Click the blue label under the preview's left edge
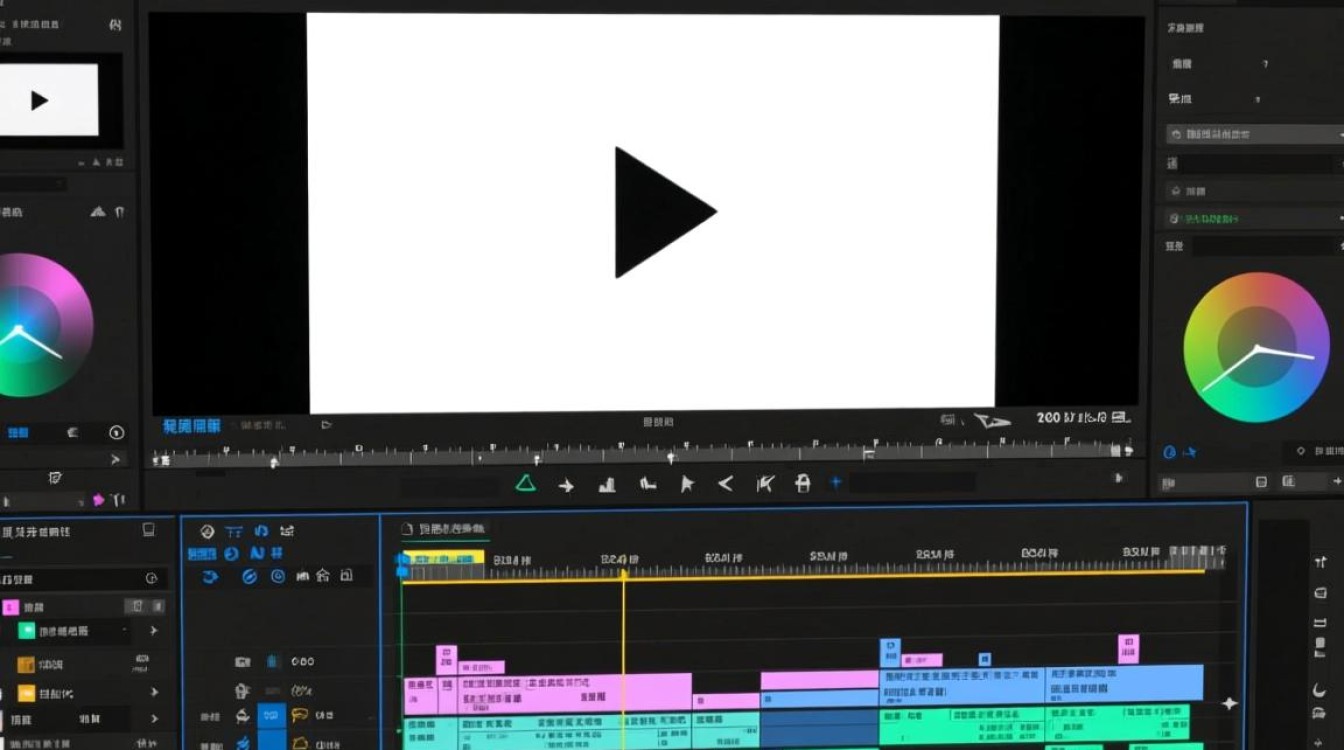This screenshot has width=1344, height=750. point(192,426)
